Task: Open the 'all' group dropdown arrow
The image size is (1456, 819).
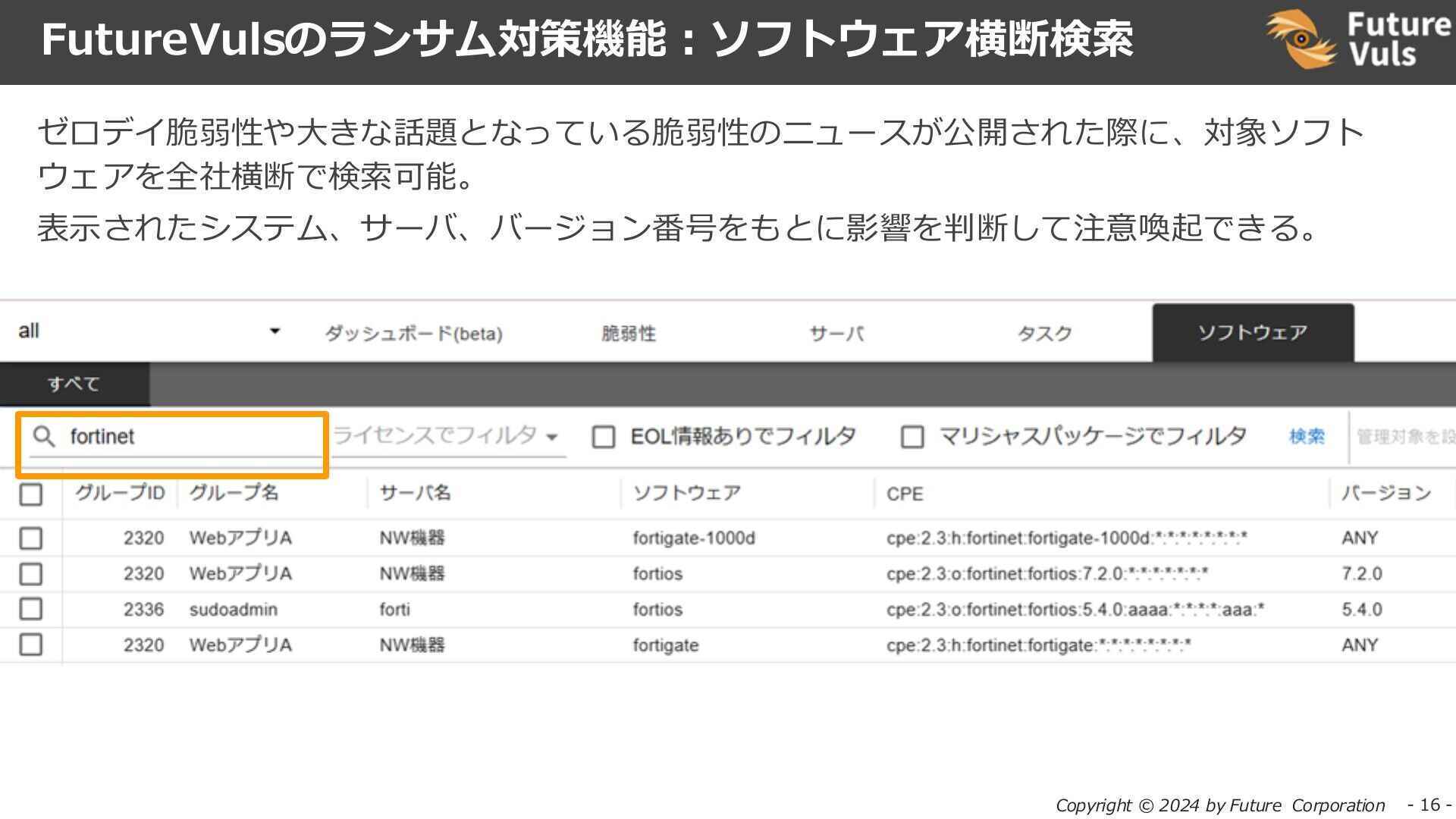Action: click(275, 331)
